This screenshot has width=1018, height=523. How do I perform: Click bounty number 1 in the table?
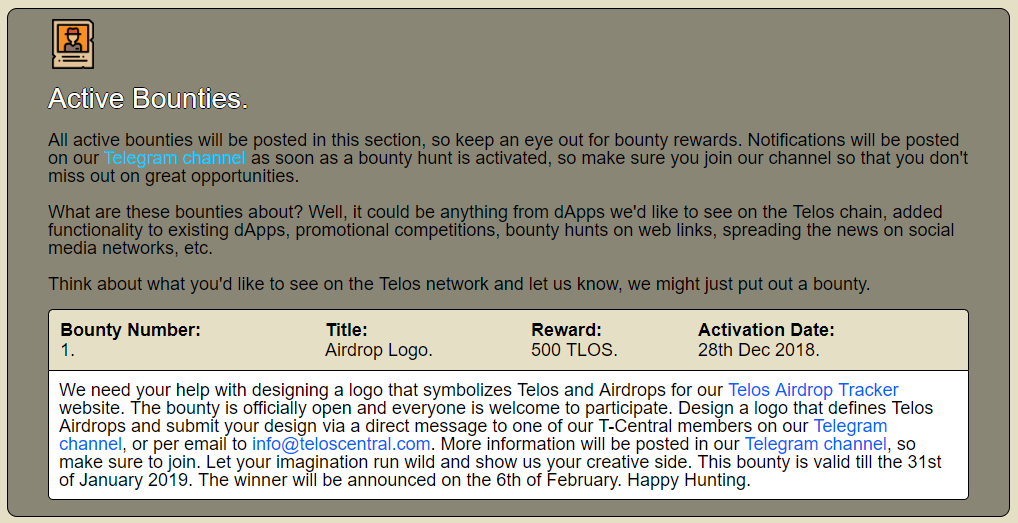point(68,350)
